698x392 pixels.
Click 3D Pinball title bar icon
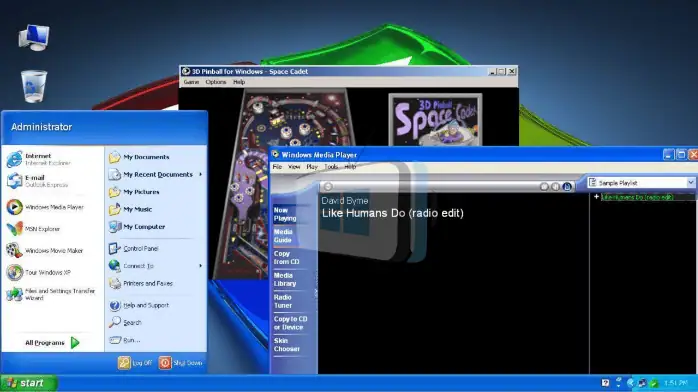pos(186,71)
